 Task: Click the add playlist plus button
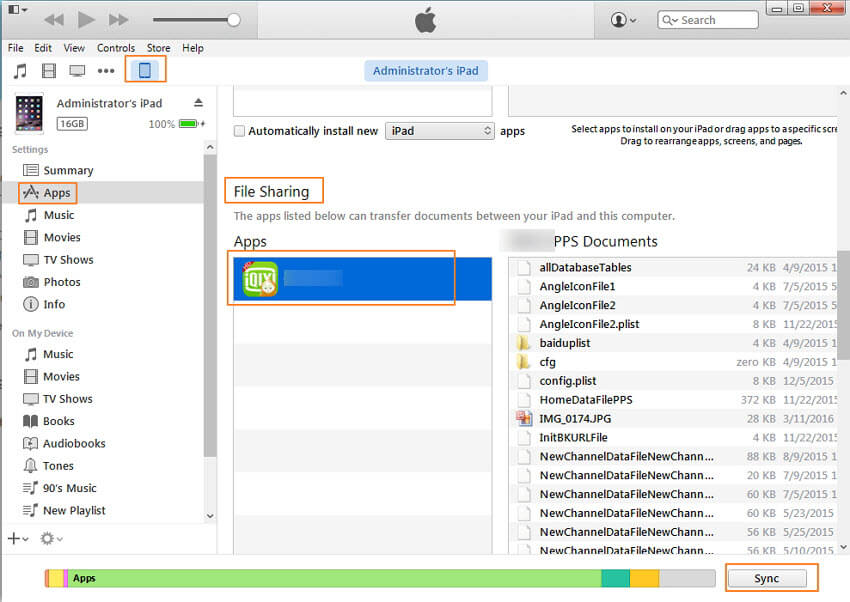(17, 538)
